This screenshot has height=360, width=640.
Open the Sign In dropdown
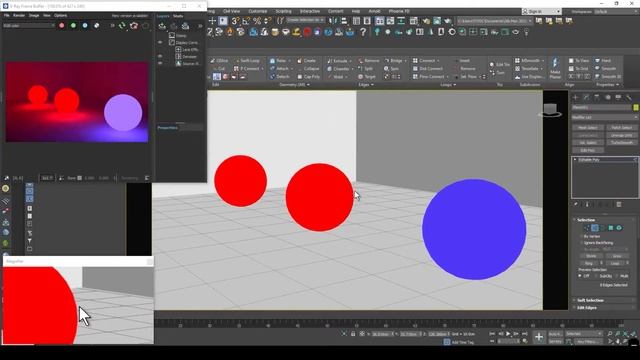(x=542, y=11)
